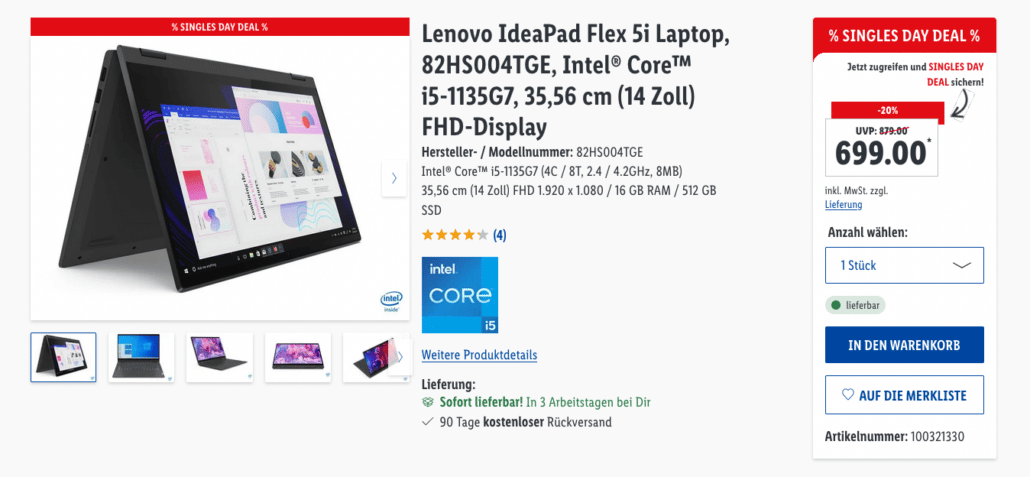Select second thumbnail showing laptop keyboard
1030x477 pixels.
tap(141, 357)
